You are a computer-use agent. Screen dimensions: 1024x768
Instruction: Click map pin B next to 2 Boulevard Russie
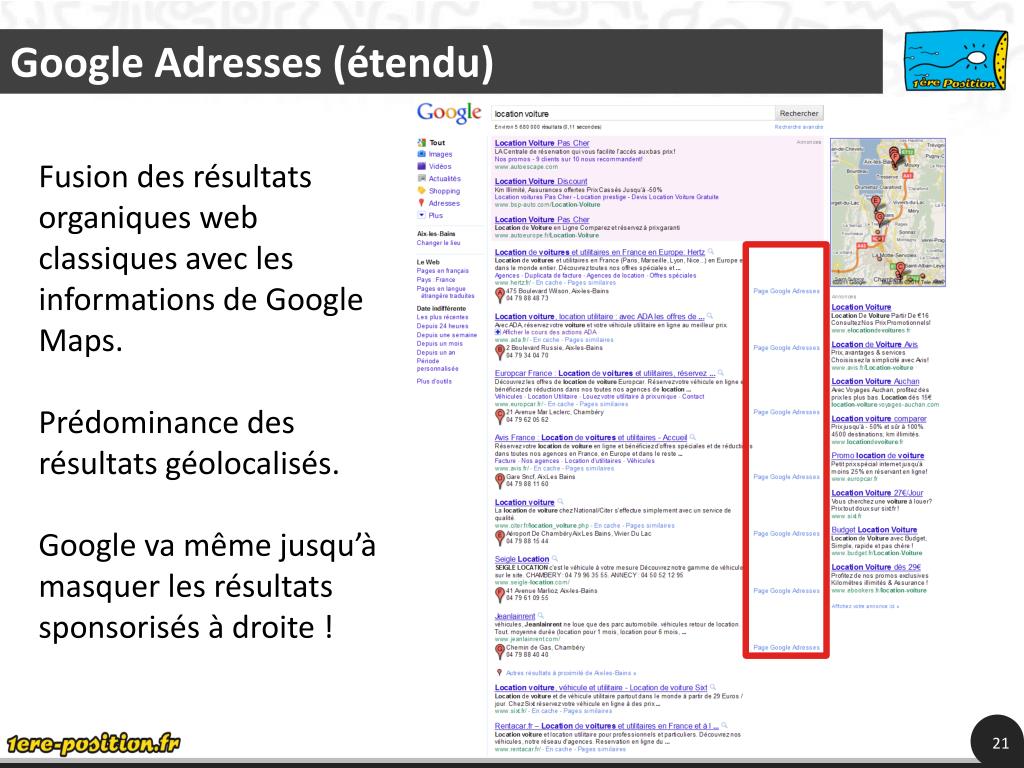500,351
